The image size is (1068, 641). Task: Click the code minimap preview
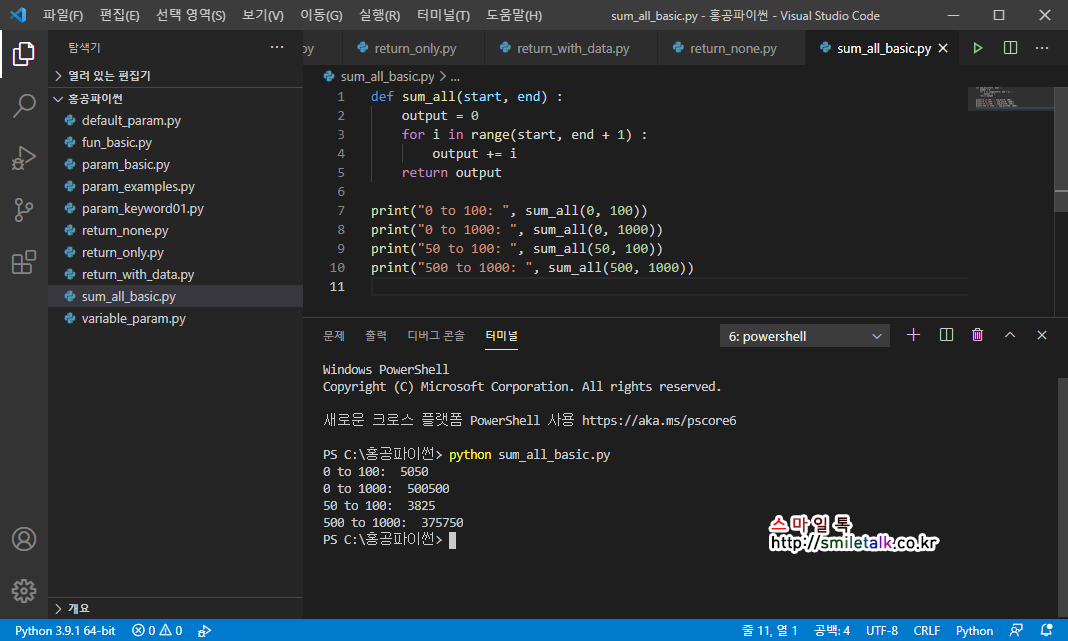pos(1011,98)
